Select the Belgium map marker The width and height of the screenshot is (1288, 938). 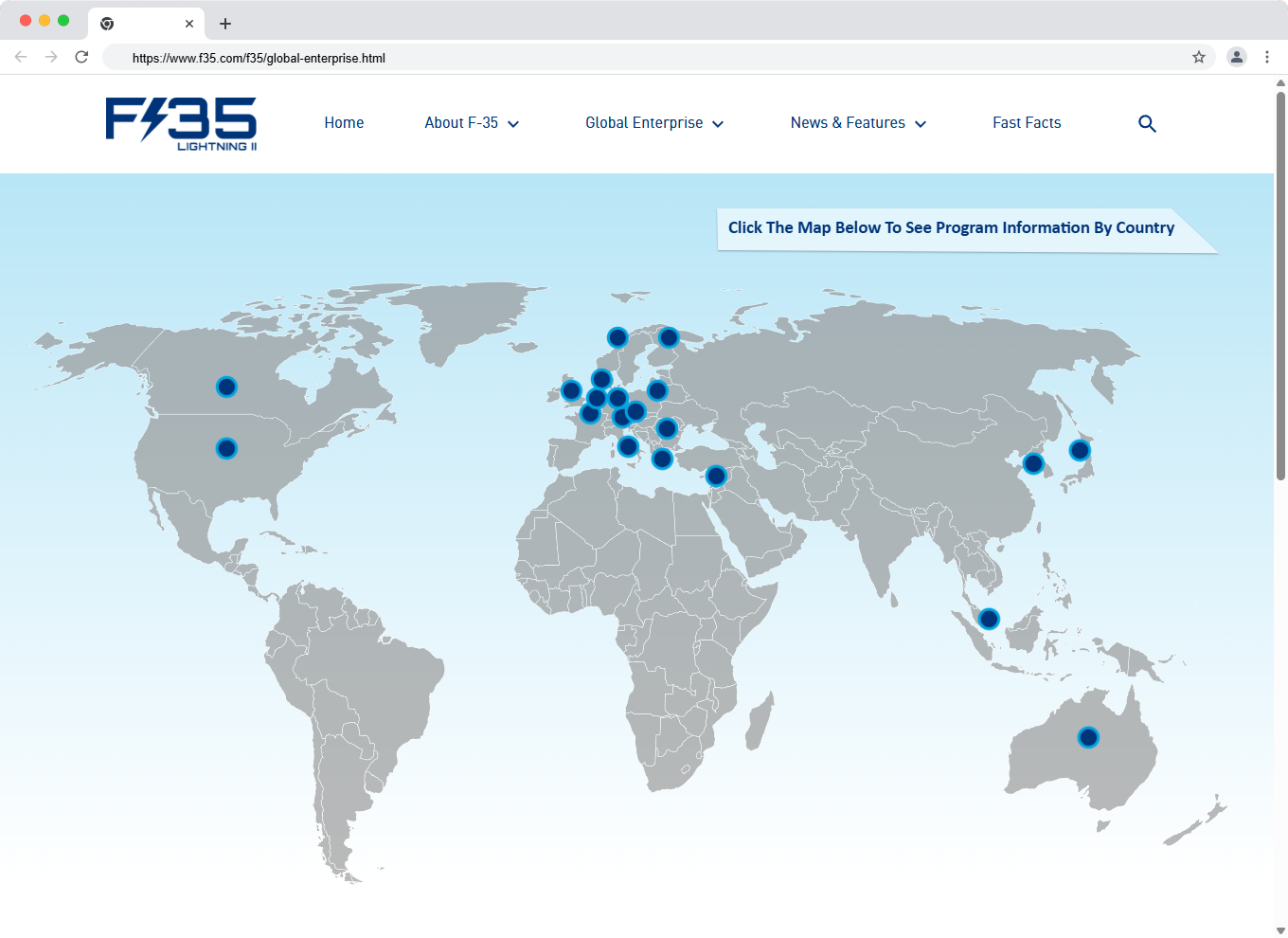pos(590,413)
